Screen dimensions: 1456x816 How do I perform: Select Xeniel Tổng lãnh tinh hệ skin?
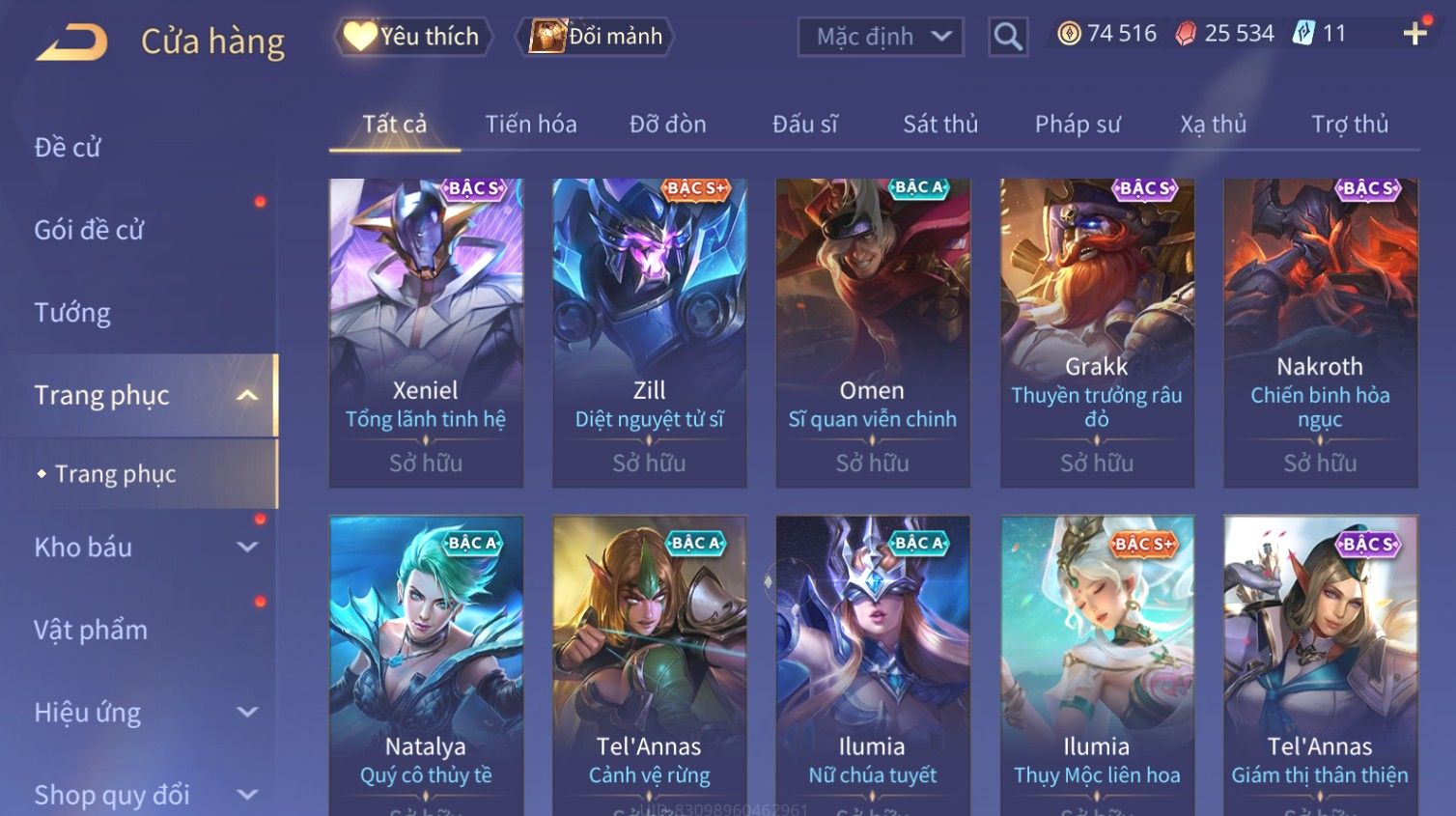[426, 332]
